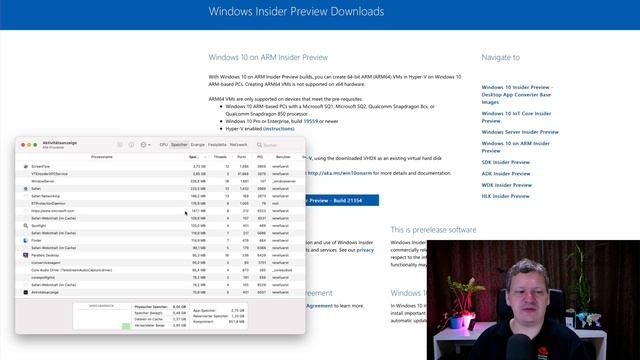Click the Spotlight magnifier icon in process list
Screen dimensions: 640x360
26,226
